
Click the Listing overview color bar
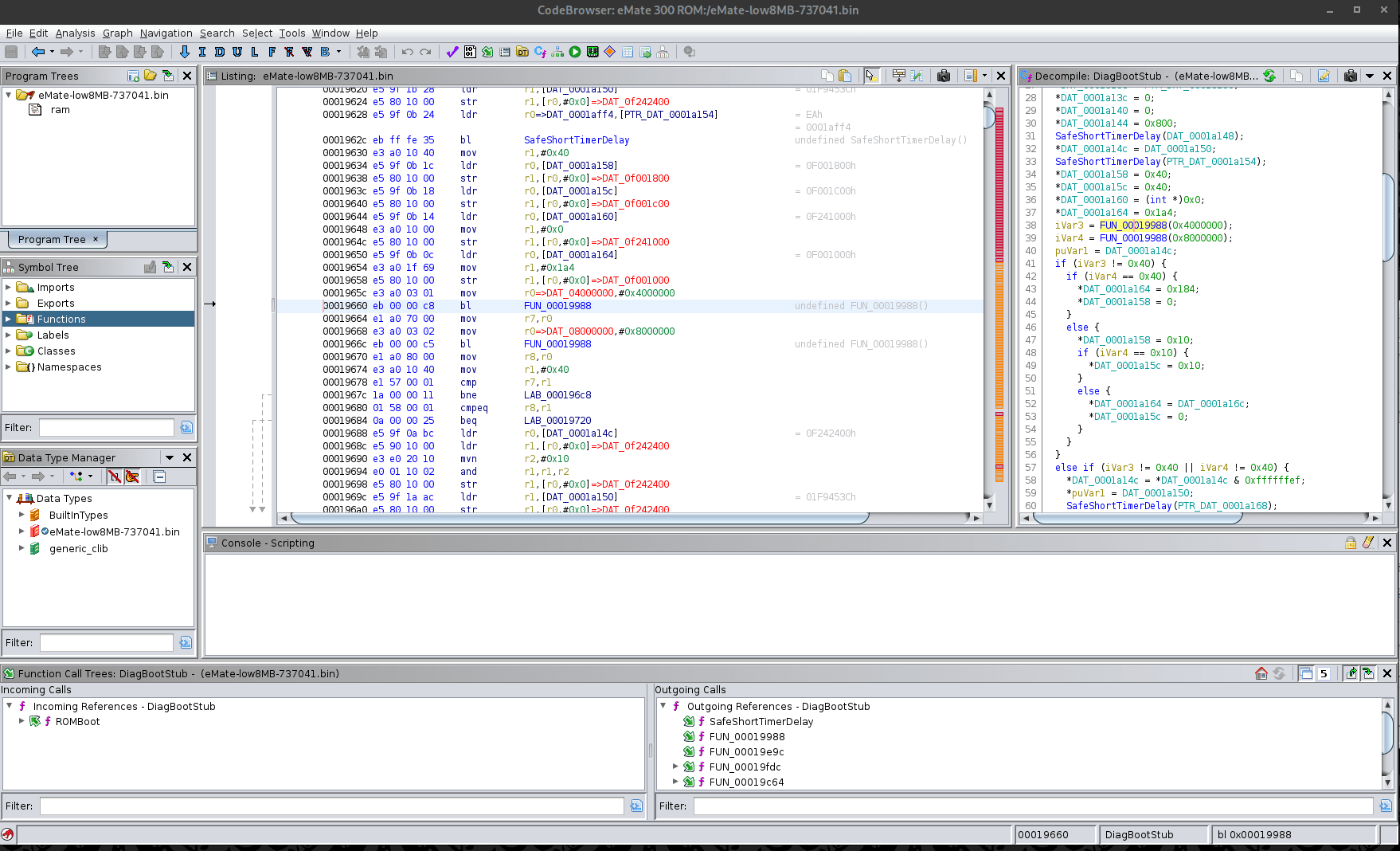pyautogui.click(x=999, y=295)
